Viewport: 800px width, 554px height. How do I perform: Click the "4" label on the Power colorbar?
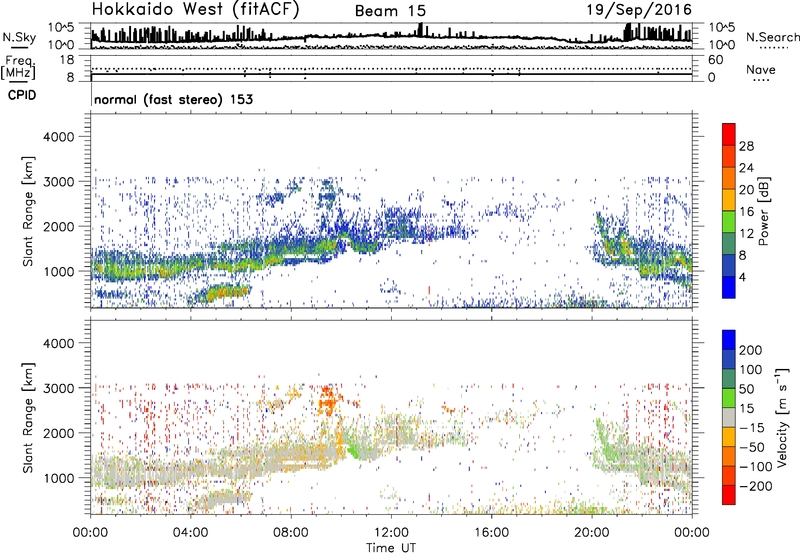(742, 278)
